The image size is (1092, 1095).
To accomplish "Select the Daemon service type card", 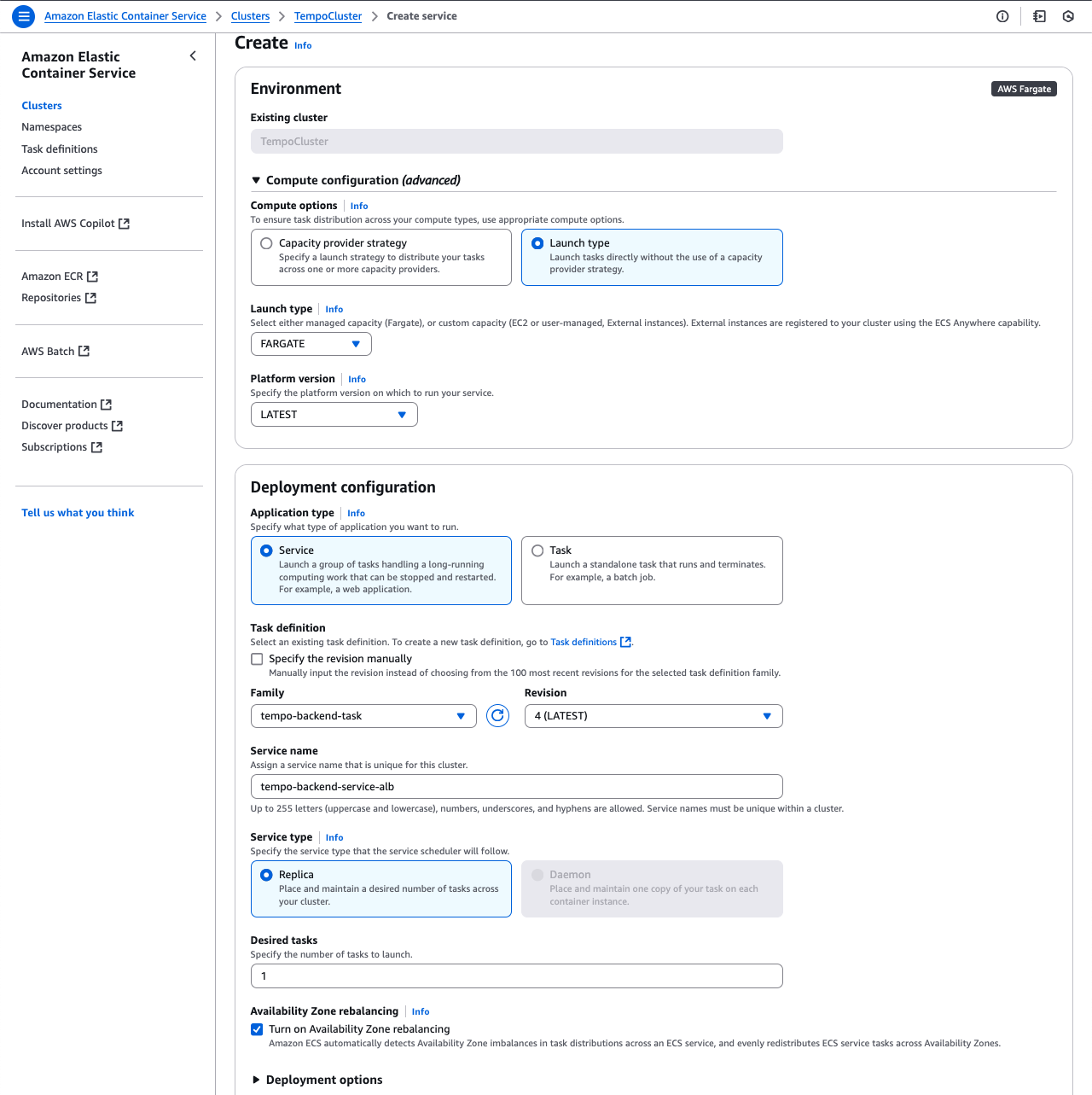I will click(x=652, y=888).
